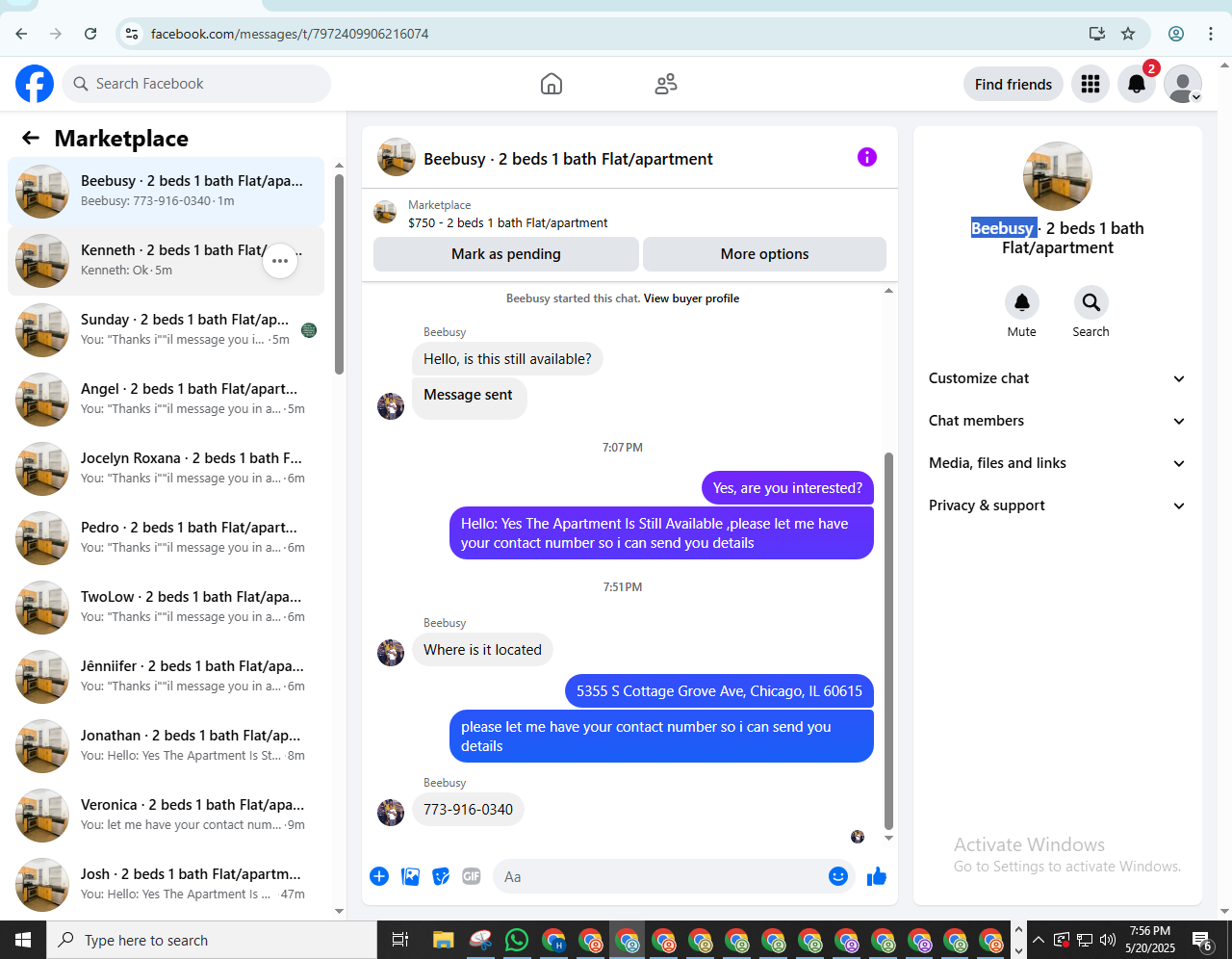This screenshot has height=959, width=1232.
Task: Open Jocelyn Roxana conversation
Action: click(166, 469)
